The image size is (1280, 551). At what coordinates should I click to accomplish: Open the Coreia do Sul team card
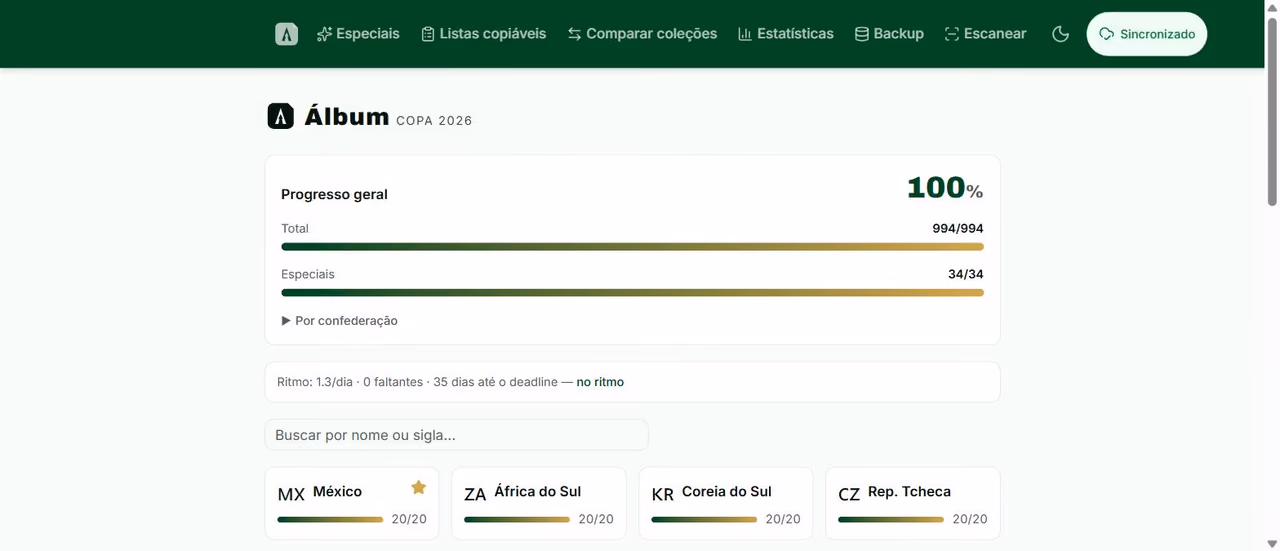[x=726, y=504]
